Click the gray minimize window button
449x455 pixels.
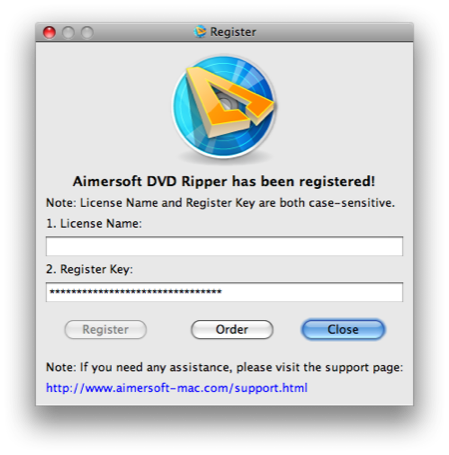coord(68,32)
